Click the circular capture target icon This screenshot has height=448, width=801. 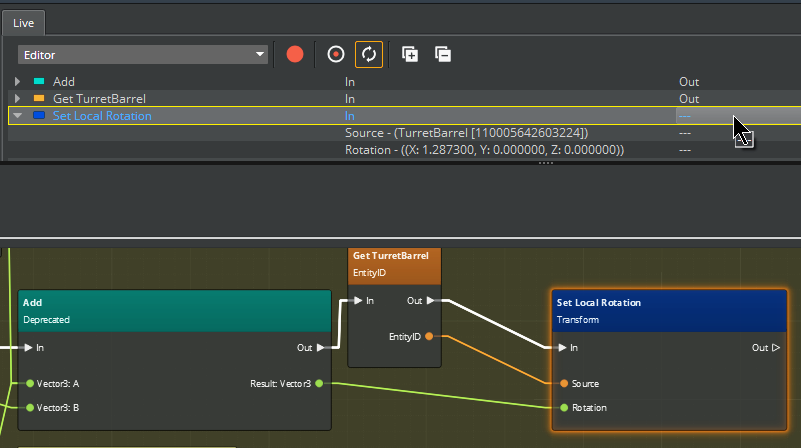[x=336, y=54]
